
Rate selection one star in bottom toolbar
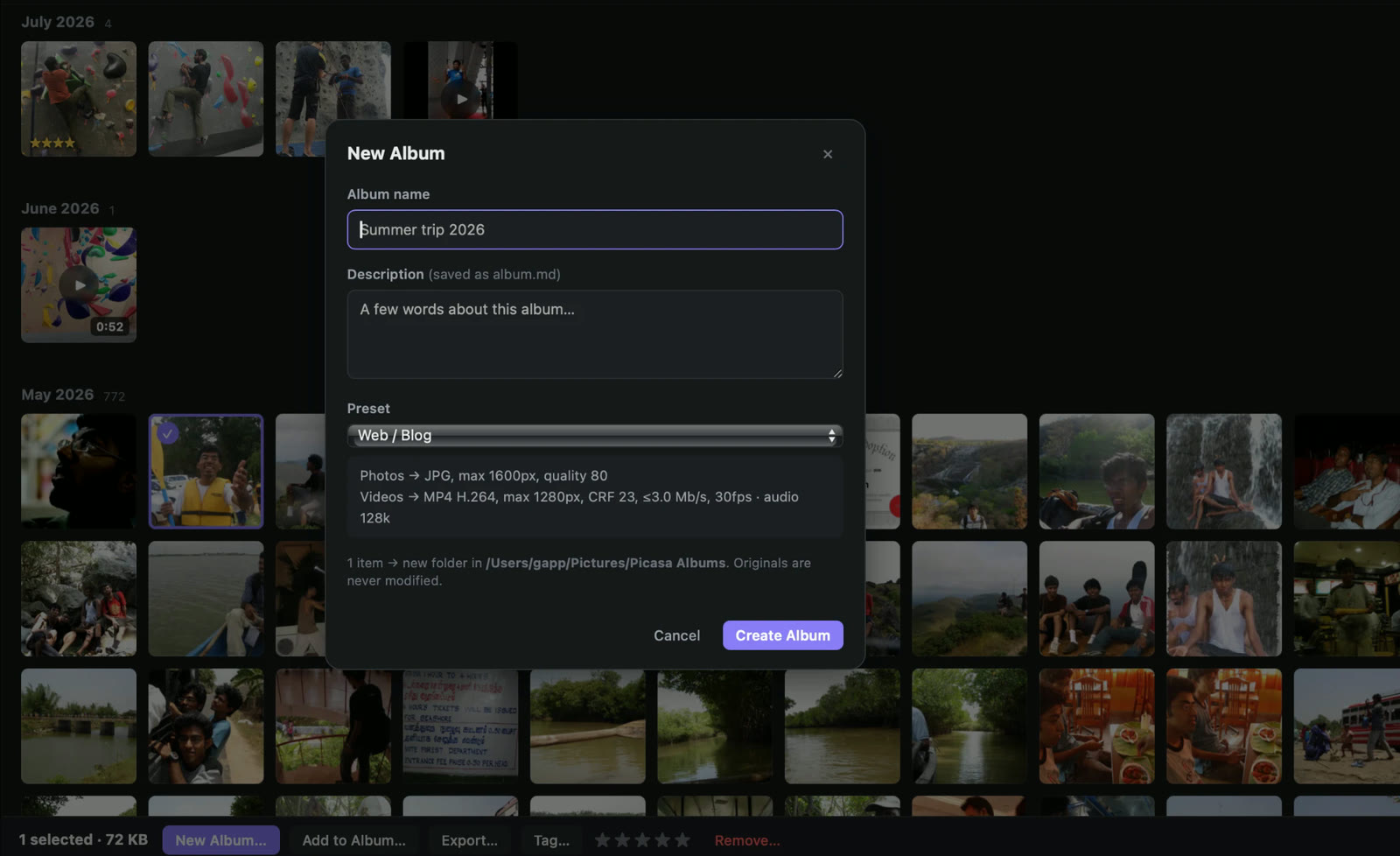pyautogui.click(x=602, y=840)
